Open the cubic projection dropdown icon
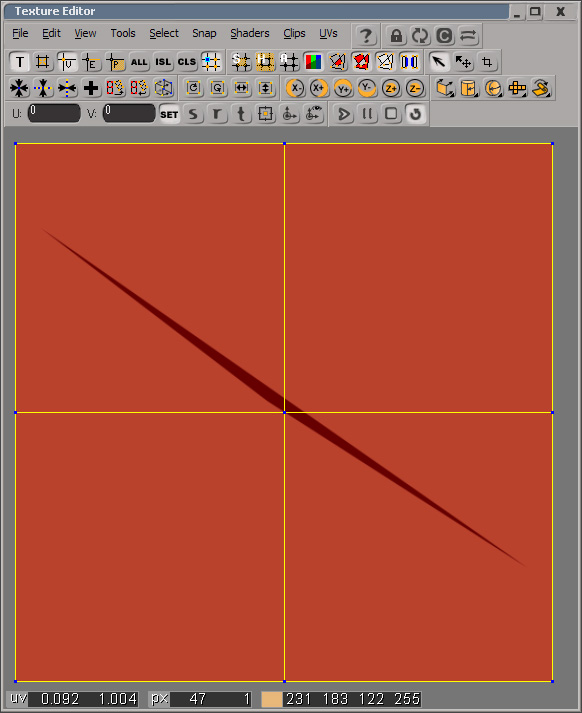 pos(445,88)
